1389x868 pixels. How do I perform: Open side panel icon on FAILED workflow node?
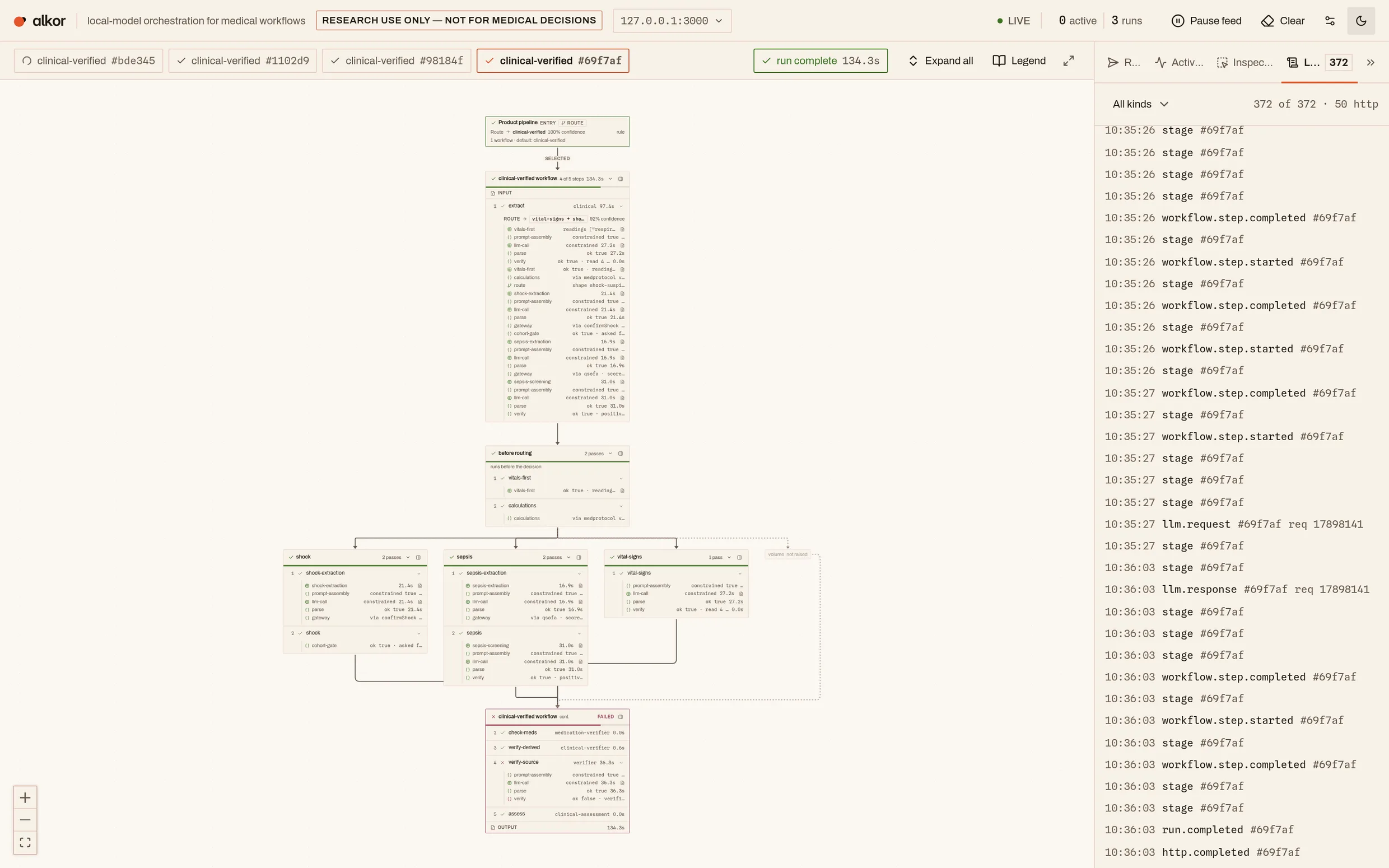[621, 716]
